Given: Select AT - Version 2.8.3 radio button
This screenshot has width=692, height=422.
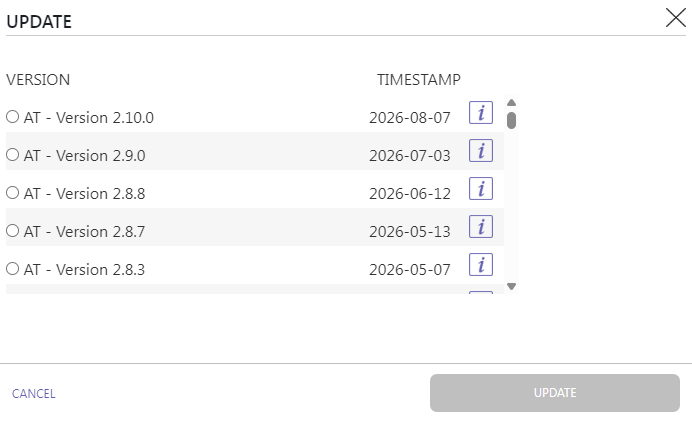Looking at the screenshot, I should pos(12,268).
